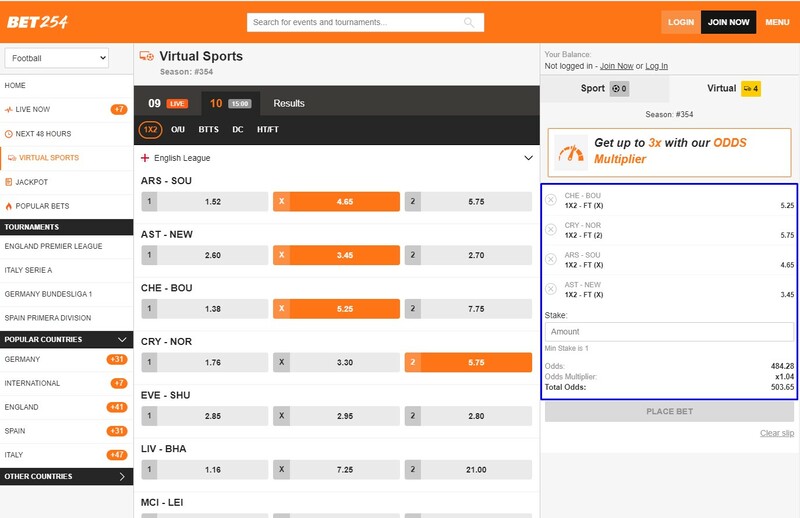Click the Virtual betslip count badge
Viewport: 800px width, 518px height.
[751, 88]
